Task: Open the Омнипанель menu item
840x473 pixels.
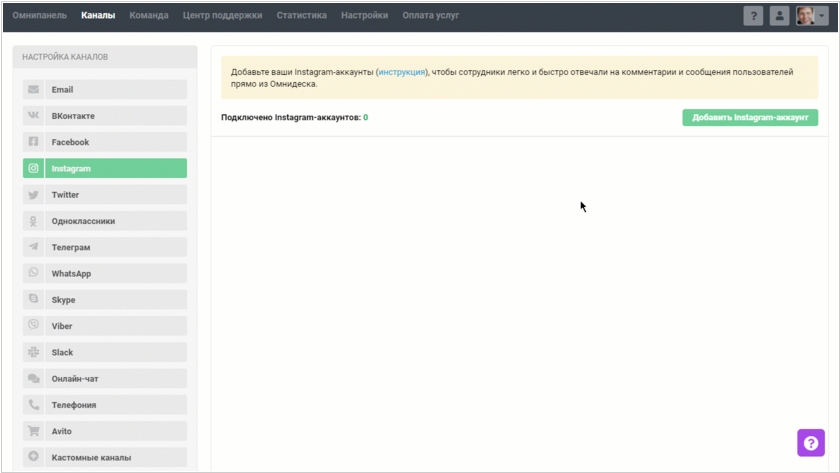Action: click(x=40, y=16)
